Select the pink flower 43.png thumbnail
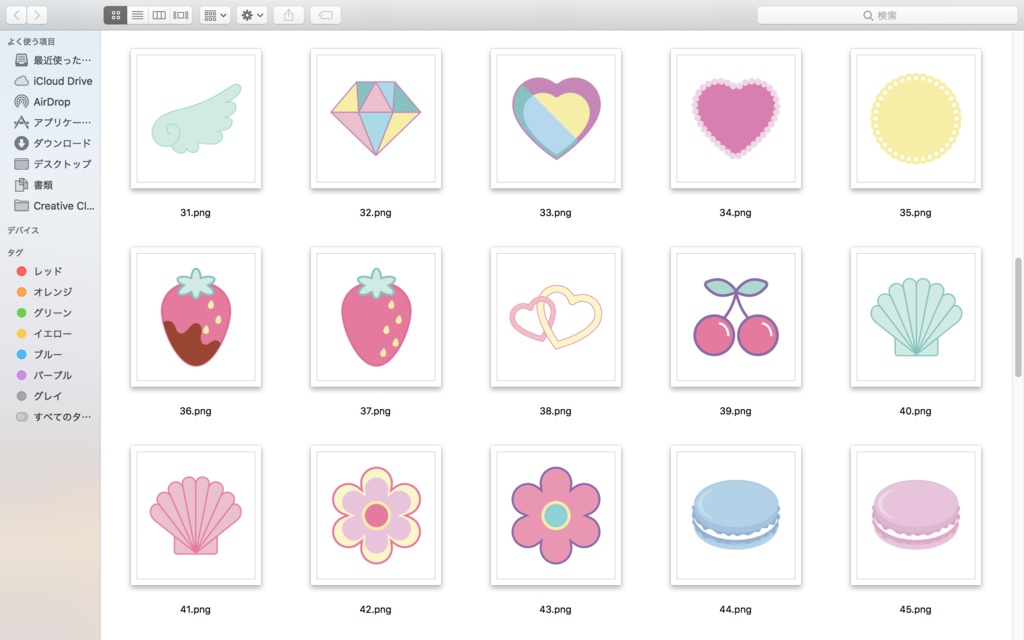Viewport: 1024px width, 640px height. (556, 516)
